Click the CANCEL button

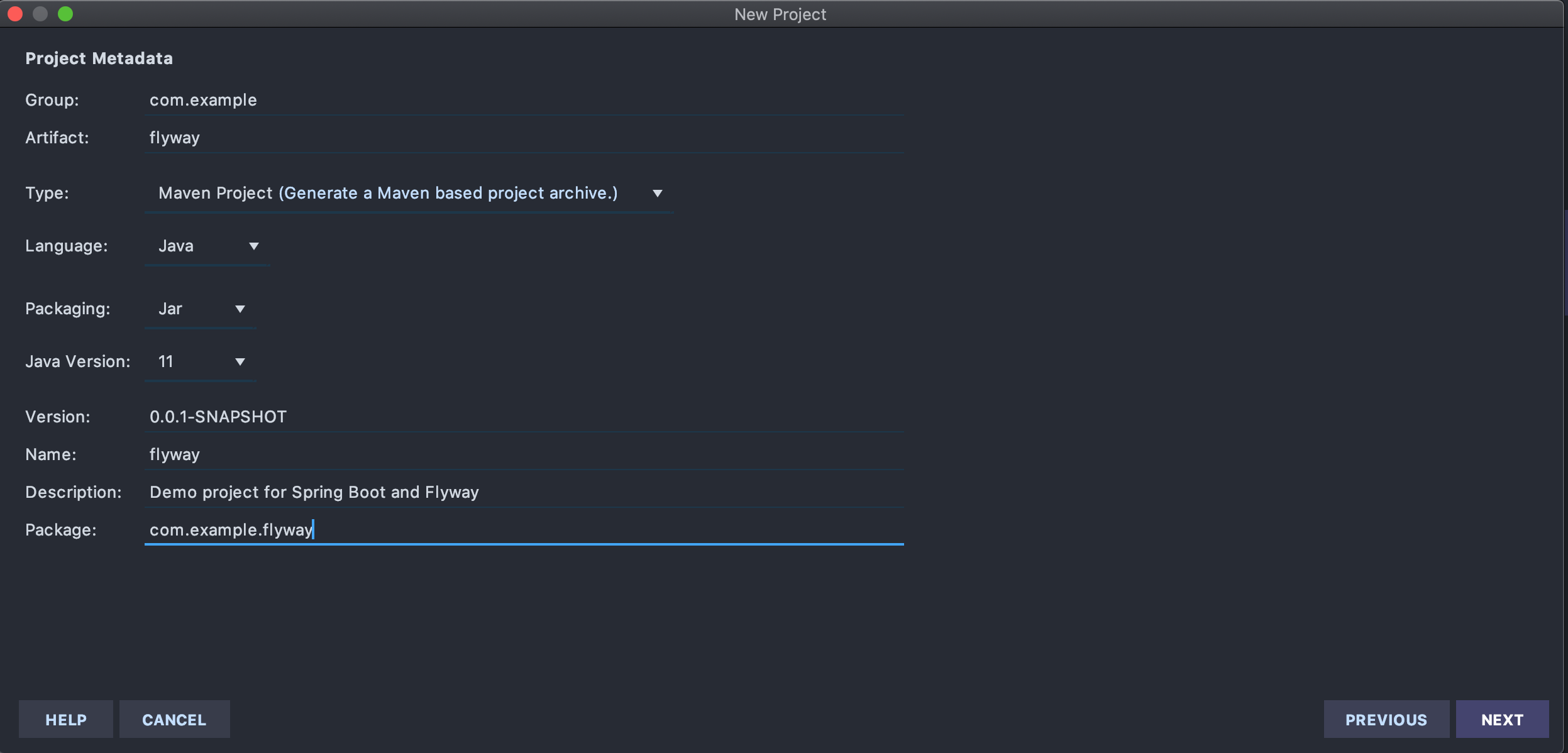[x=174, y=720]
